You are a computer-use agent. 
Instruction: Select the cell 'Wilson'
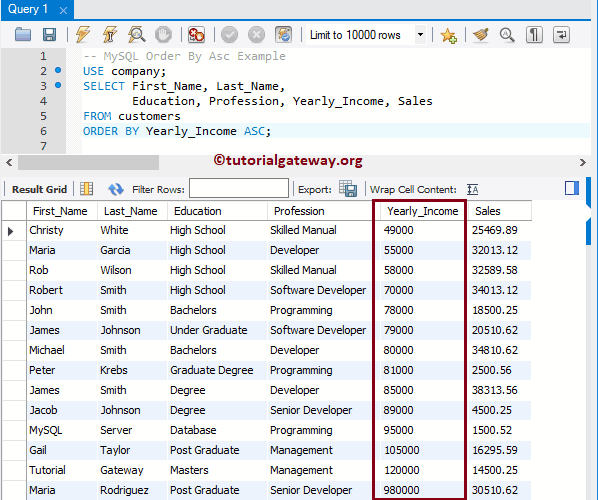pos(132,270)
